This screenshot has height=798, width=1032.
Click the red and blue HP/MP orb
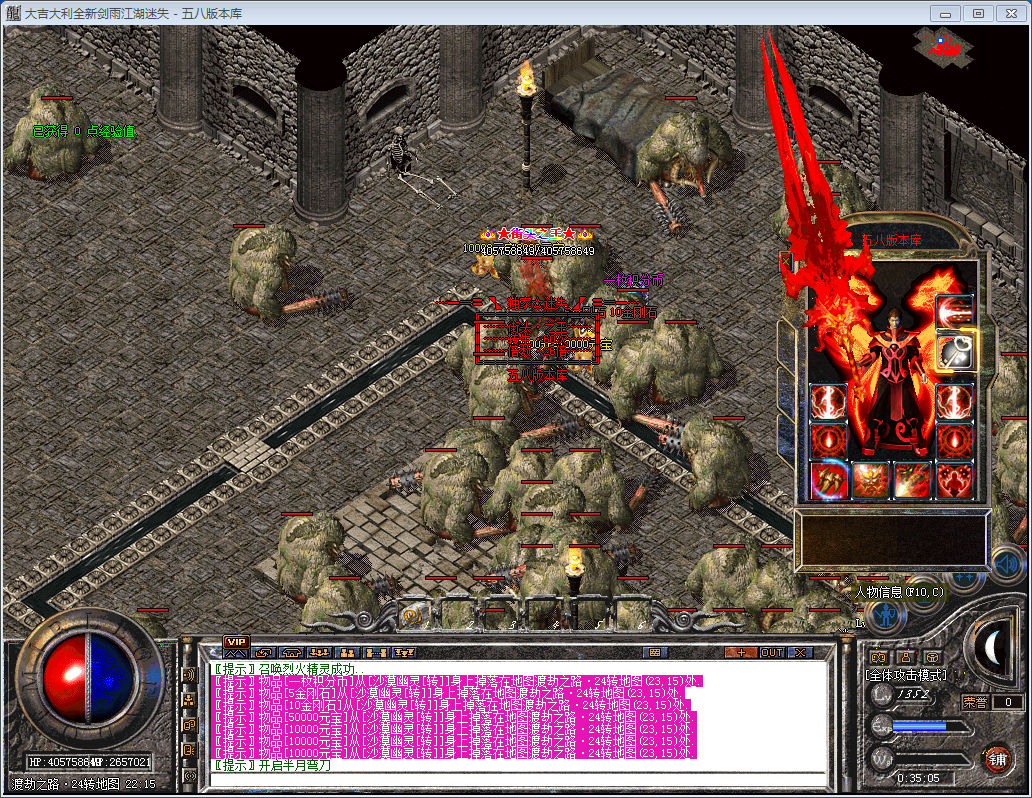pos(88,678)
